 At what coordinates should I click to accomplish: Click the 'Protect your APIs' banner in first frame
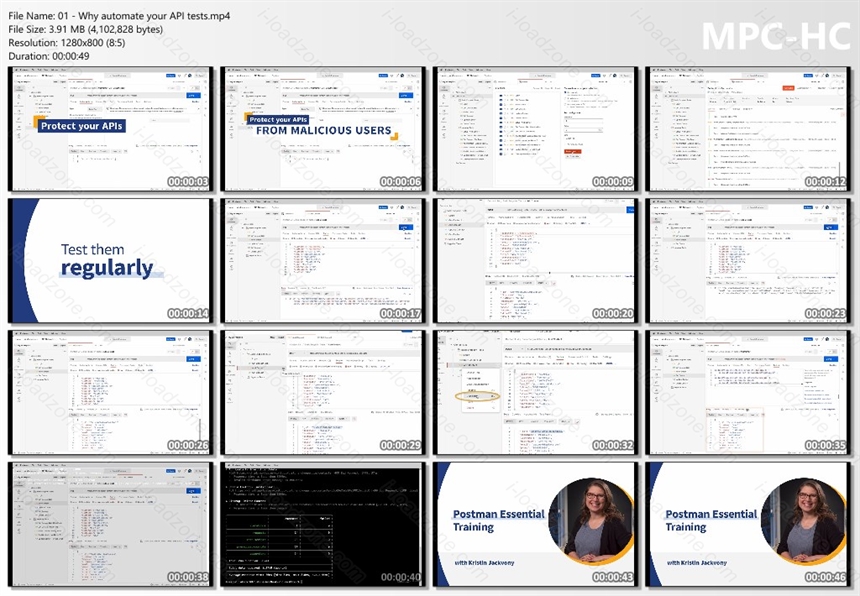point(82,126)
